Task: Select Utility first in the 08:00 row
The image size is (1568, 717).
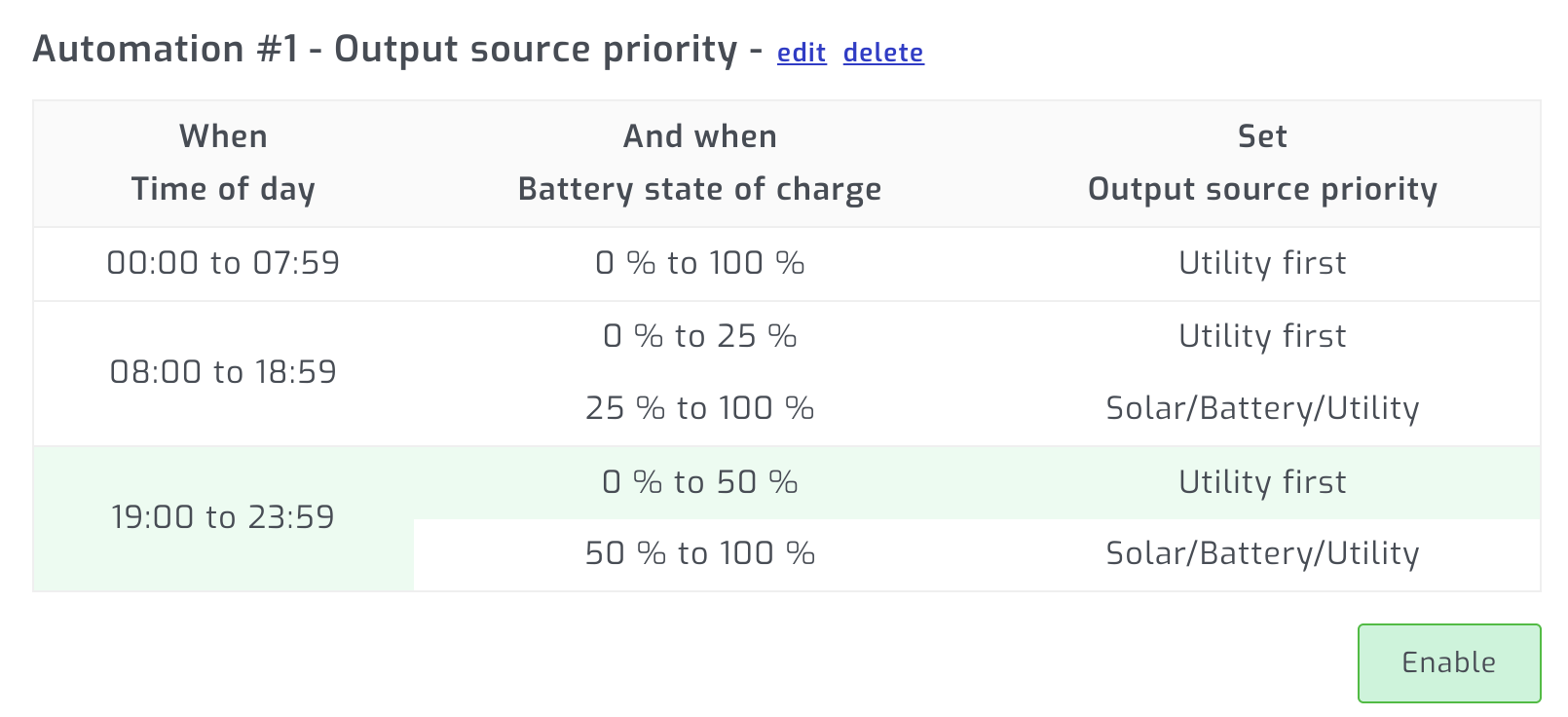Action: [x=1261, y=336]
